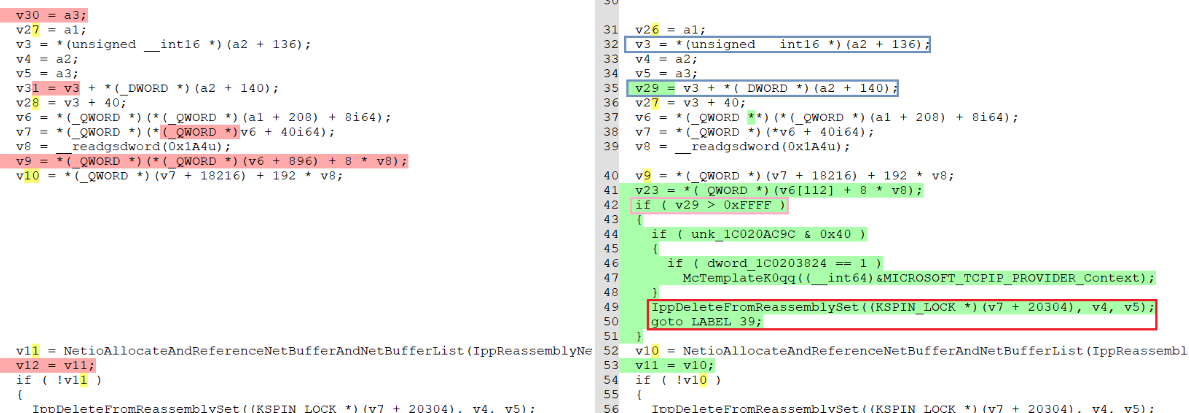Click line number 32 in the right gutter
1189x413 pixels.
click(609, 45)
